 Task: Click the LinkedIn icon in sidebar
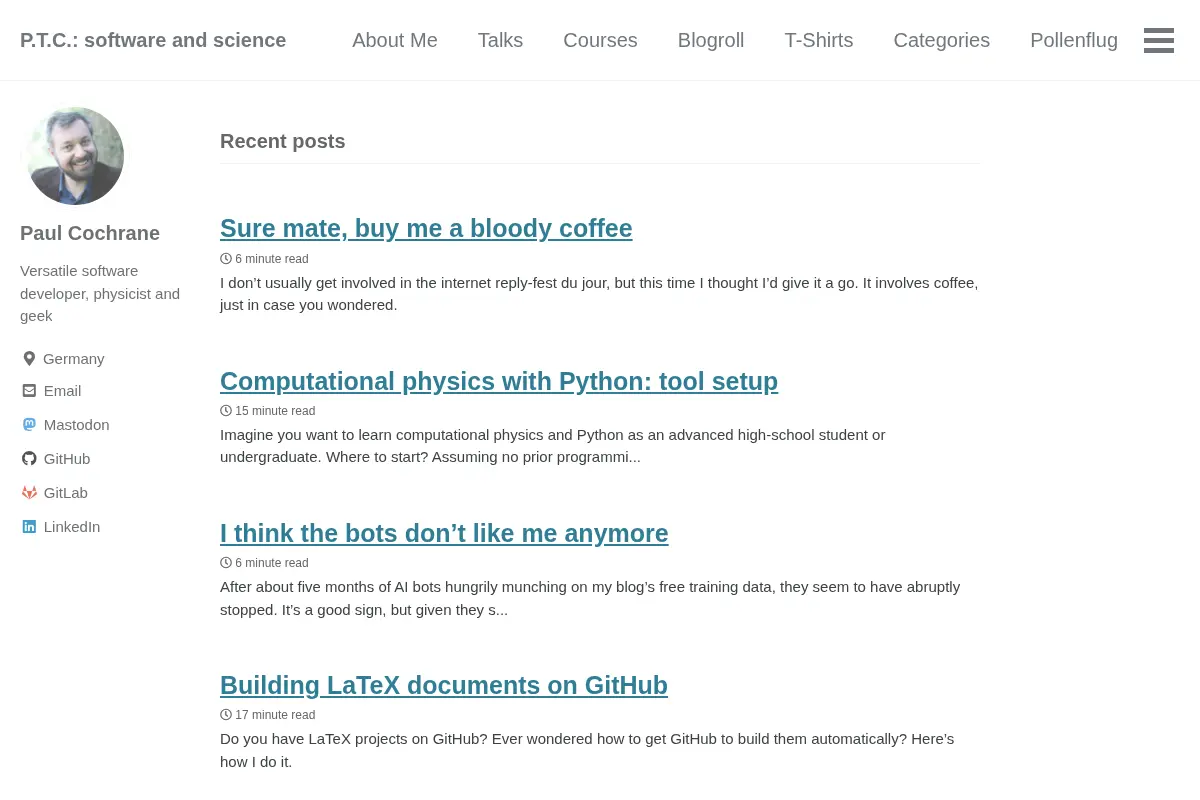(29, 526)
